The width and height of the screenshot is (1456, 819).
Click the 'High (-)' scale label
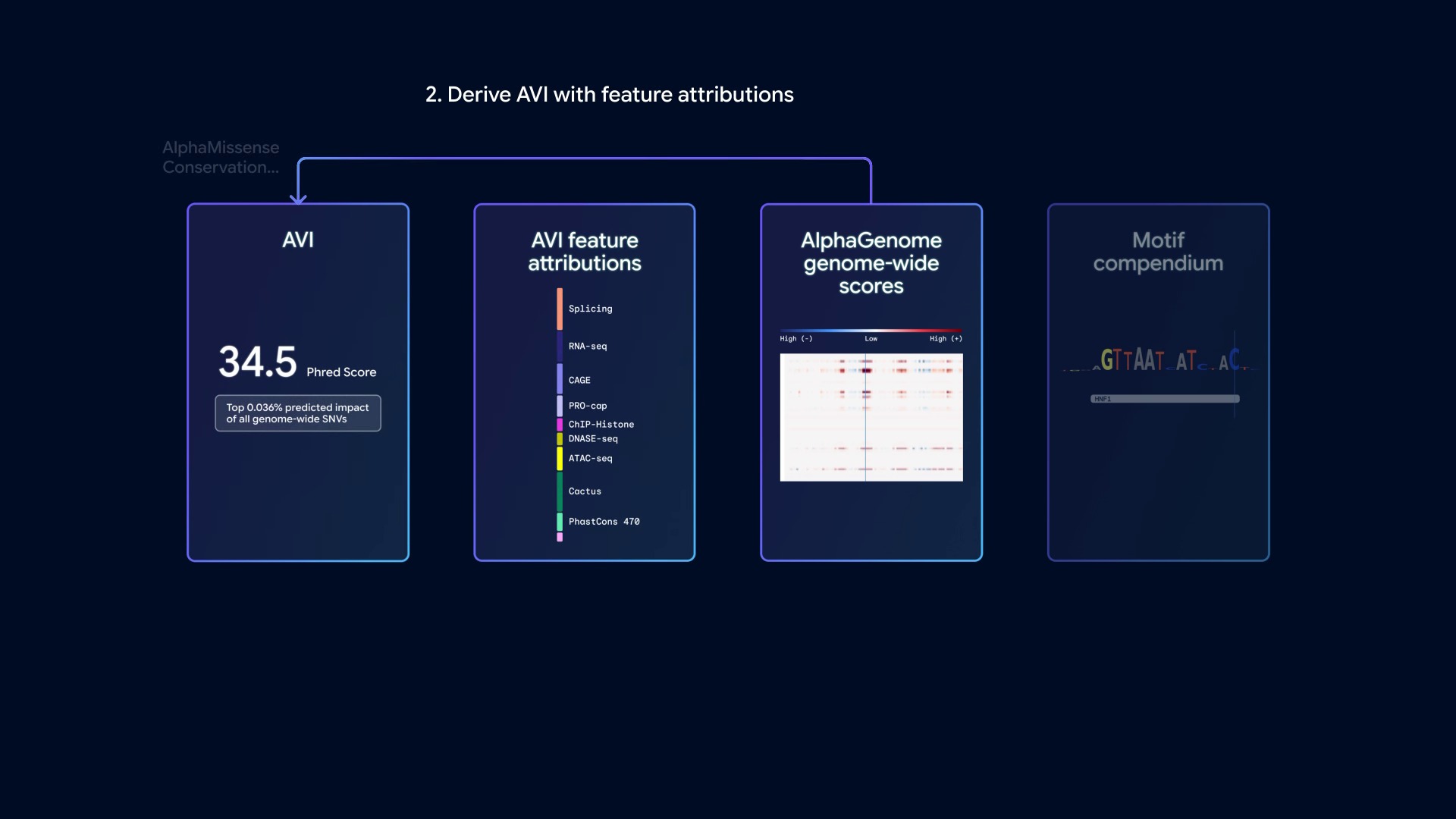click(796, 339)
